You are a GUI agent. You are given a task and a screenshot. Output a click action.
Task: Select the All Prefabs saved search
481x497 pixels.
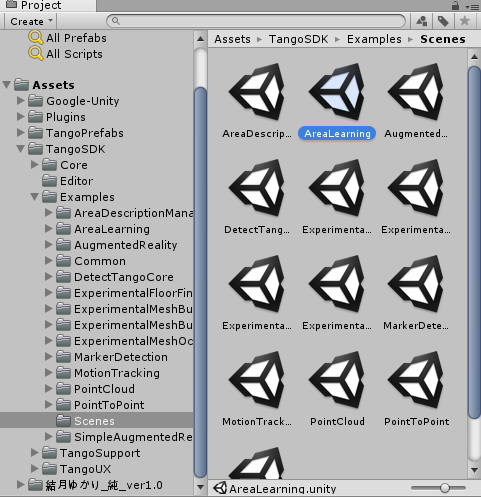coord(68,38)
